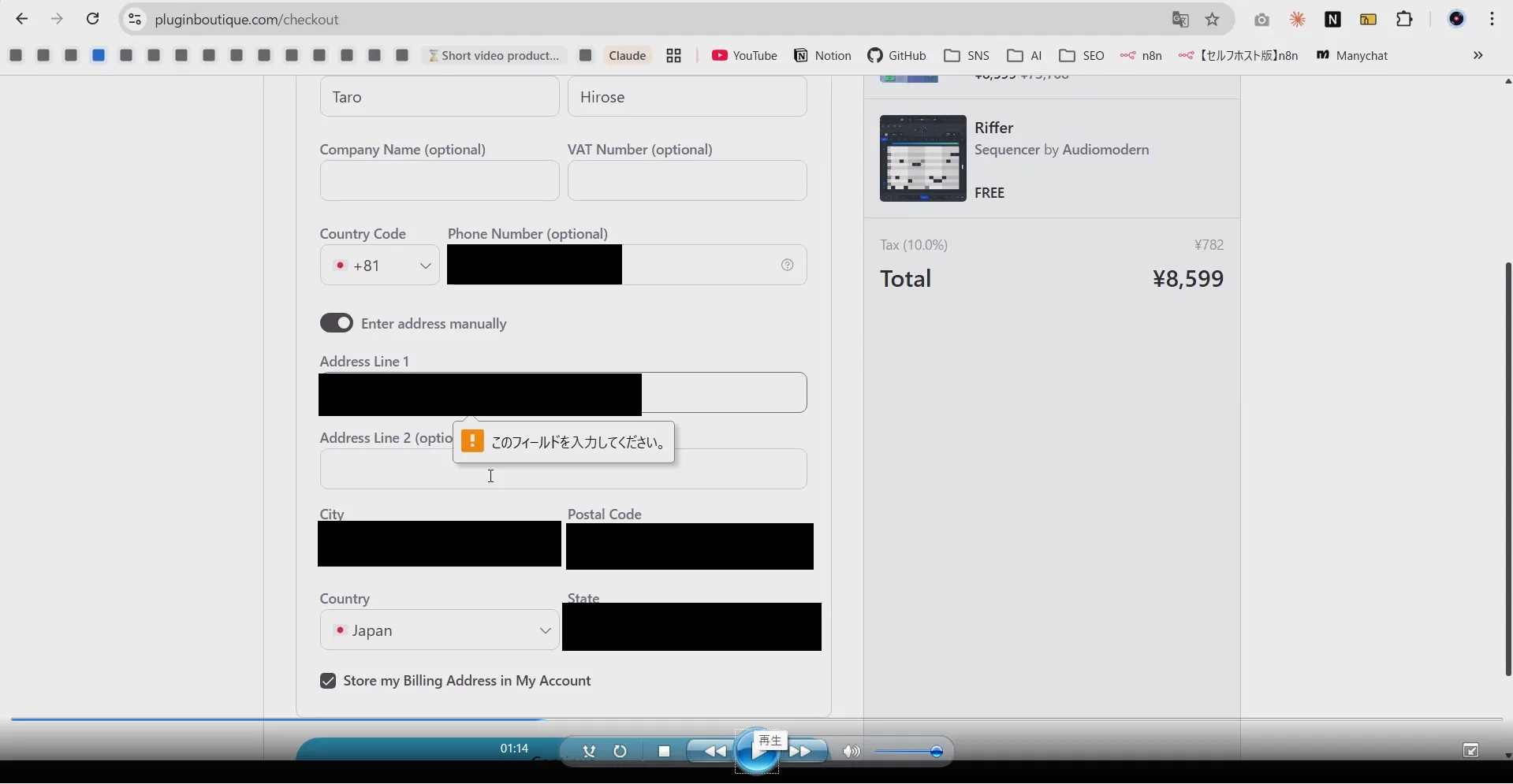
Task: Open the GitHub bookmark
Action: click(896, 55)
